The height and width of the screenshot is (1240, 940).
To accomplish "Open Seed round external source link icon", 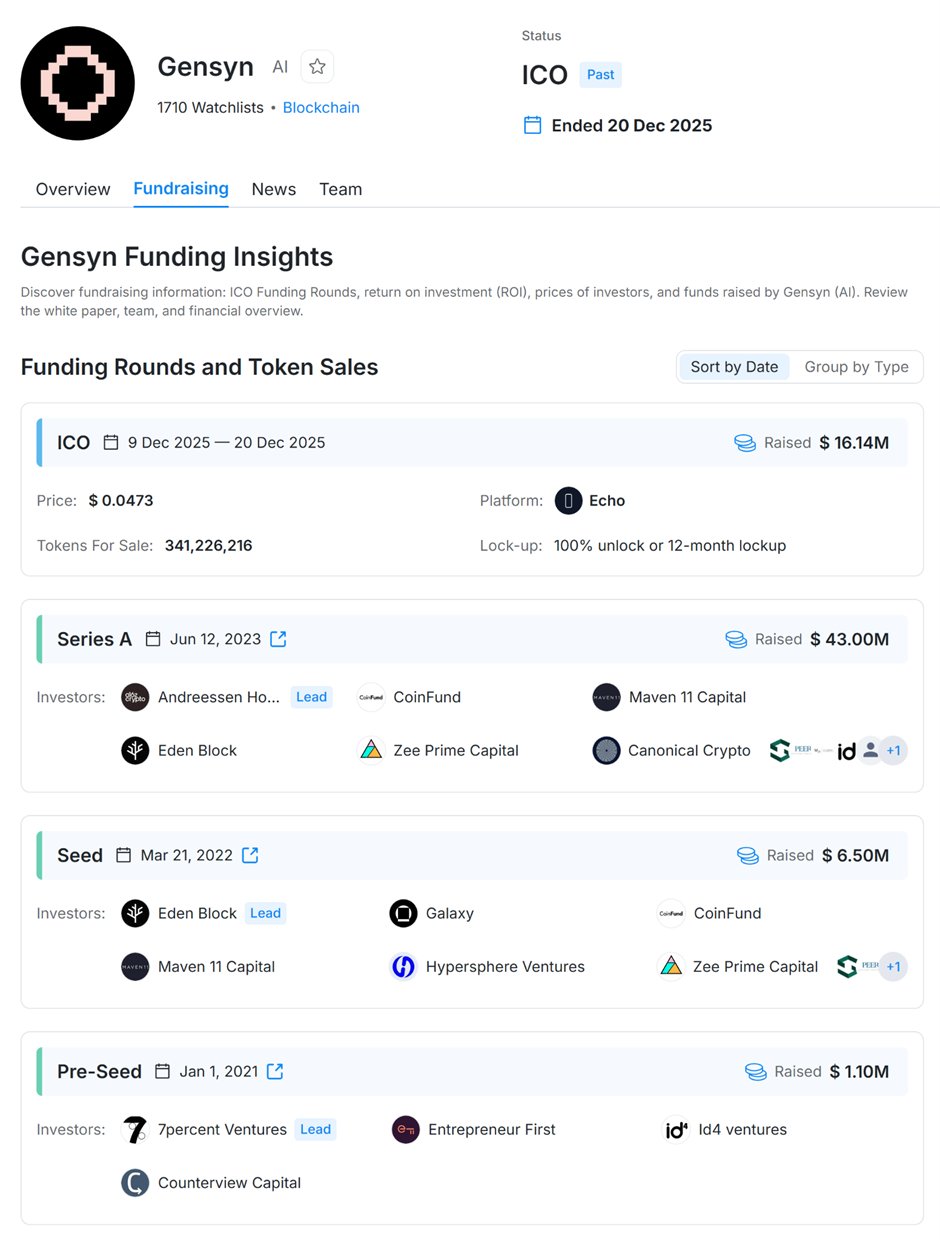I will [x=250, y=855].
